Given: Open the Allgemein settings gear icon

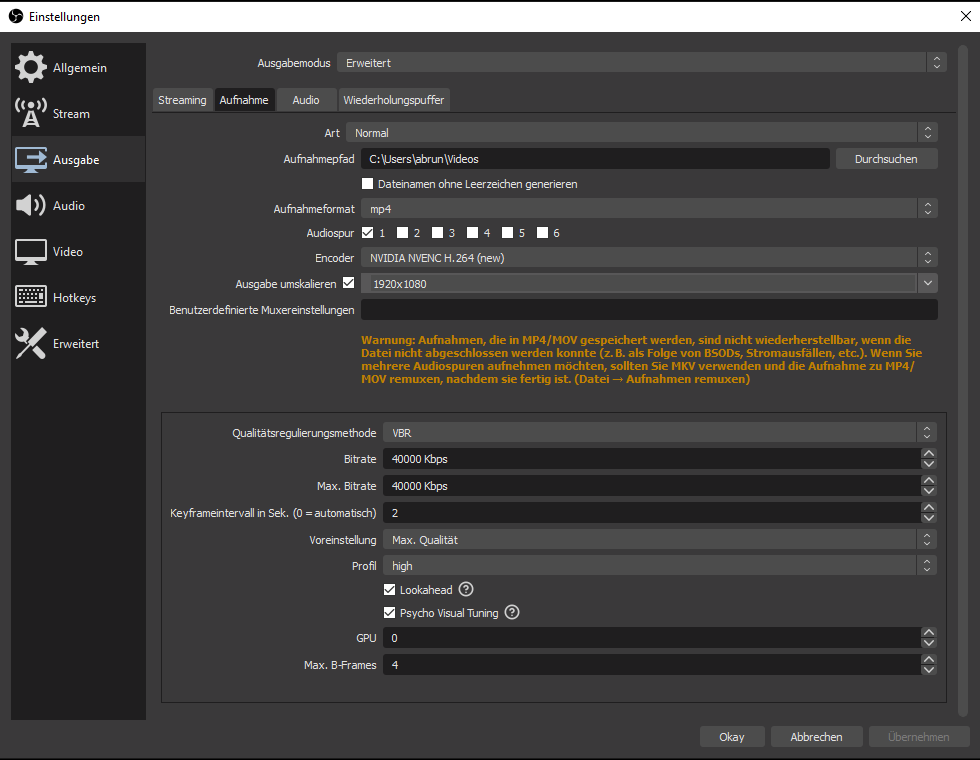Looking at the screenshot, I should pyautogui.click(x=31, y=67).
